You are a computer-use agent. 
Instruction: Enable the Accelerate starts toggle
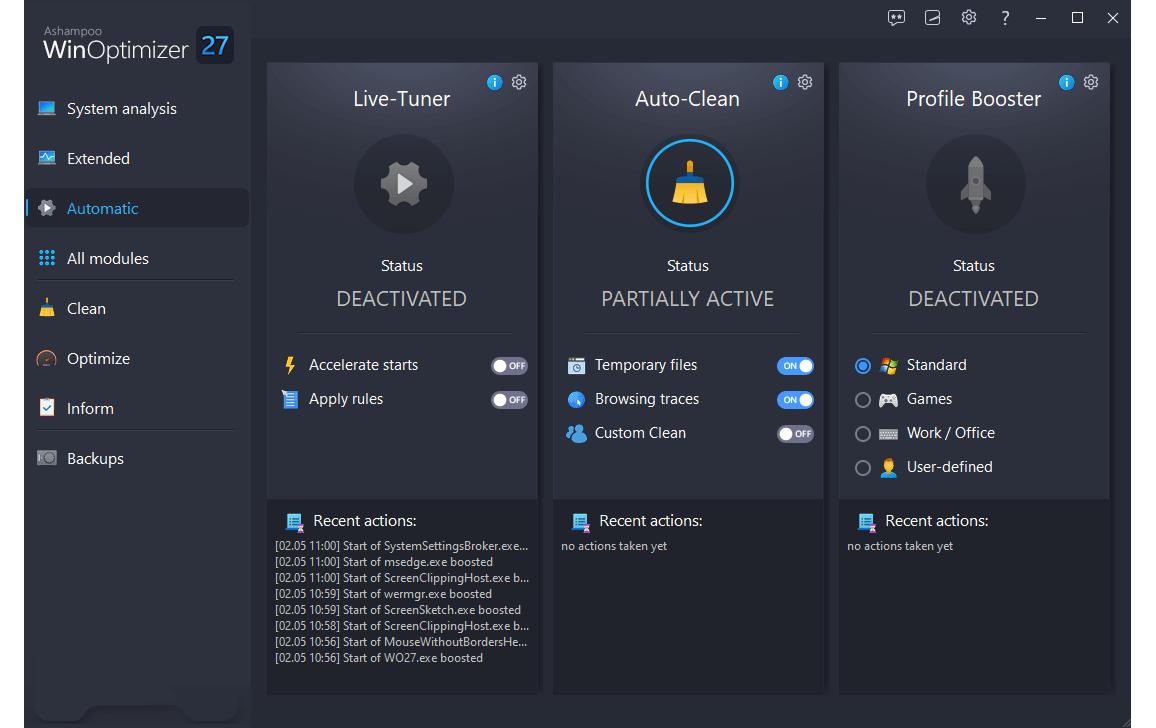tap(509, 366)
